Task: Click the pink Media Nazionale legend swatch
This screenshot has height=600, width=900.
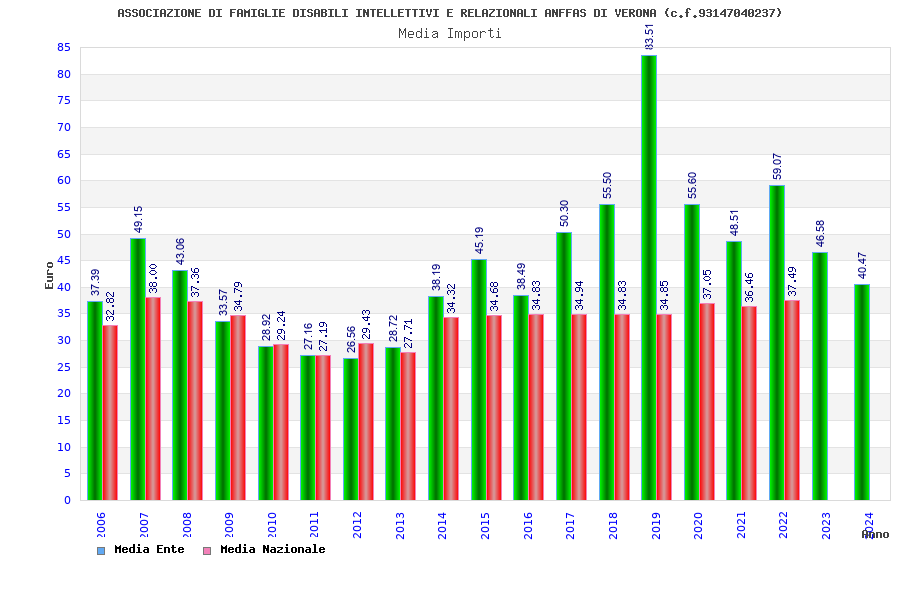Action: (207, 551)
